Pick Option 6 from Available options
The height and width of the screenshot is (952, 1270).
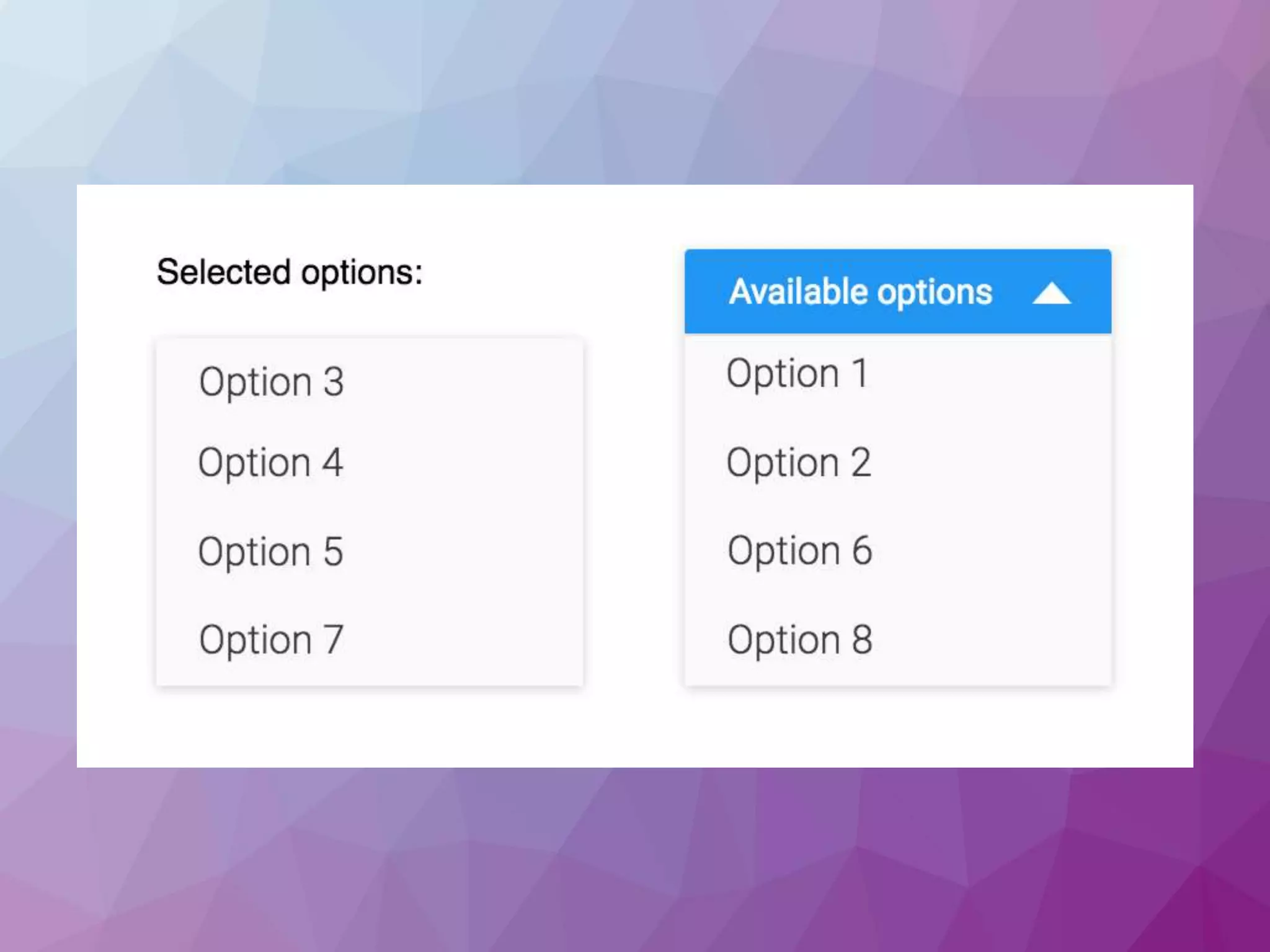click(800, 551)
